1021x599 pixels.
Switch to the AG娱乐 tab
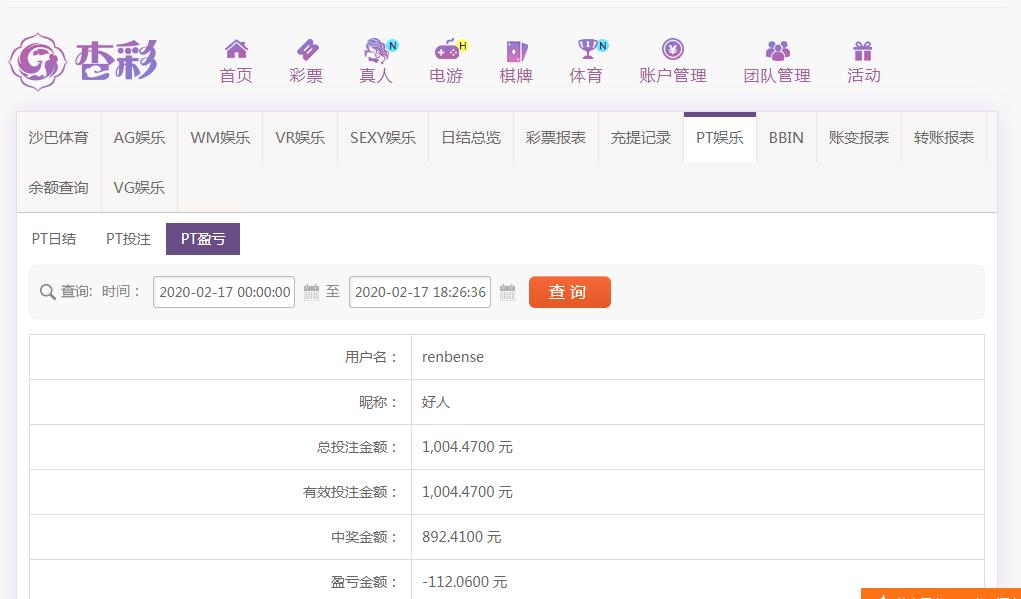139,138
